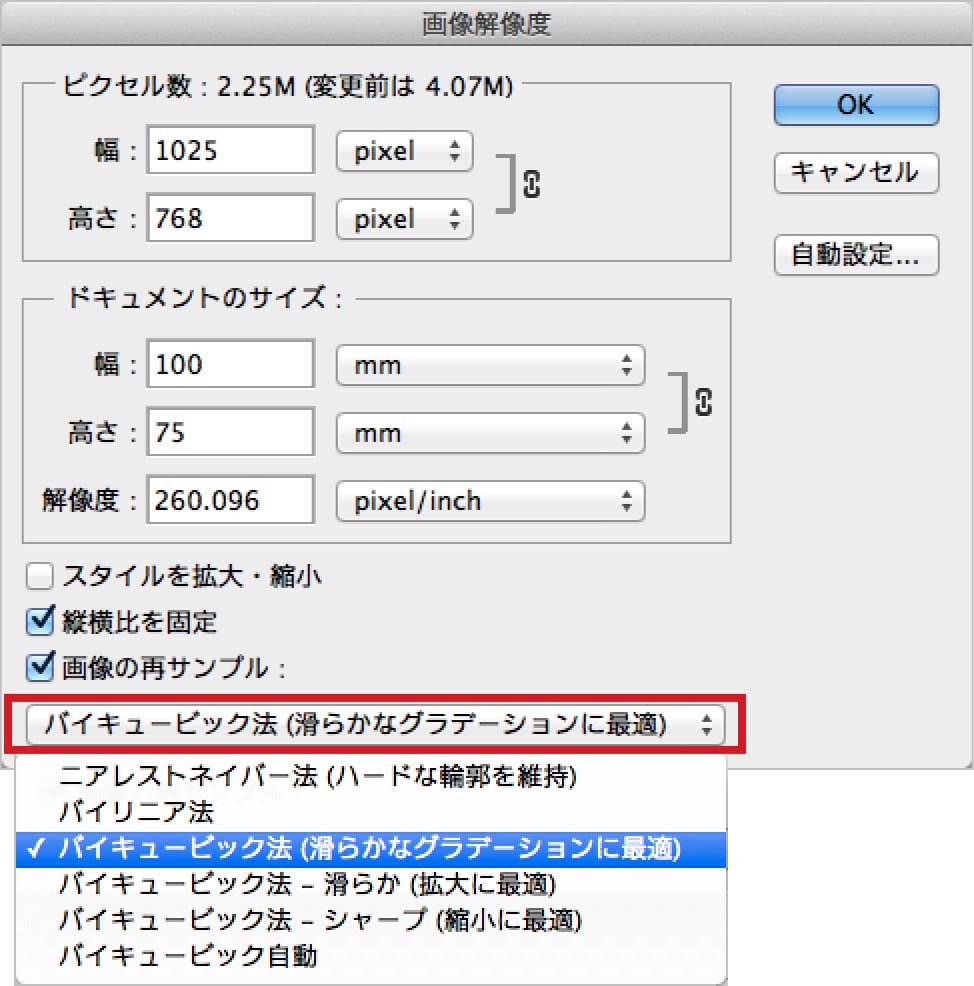The height and width of the screenshot is (986, 974).
Task: Choose バイキュービック自動 option
Action: point(188,956)
